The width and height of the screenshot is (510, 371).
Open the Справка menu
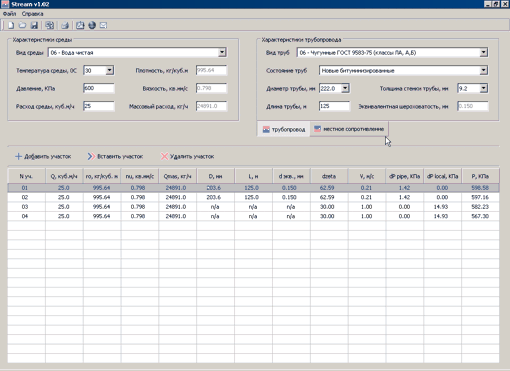tap(33, 14)
